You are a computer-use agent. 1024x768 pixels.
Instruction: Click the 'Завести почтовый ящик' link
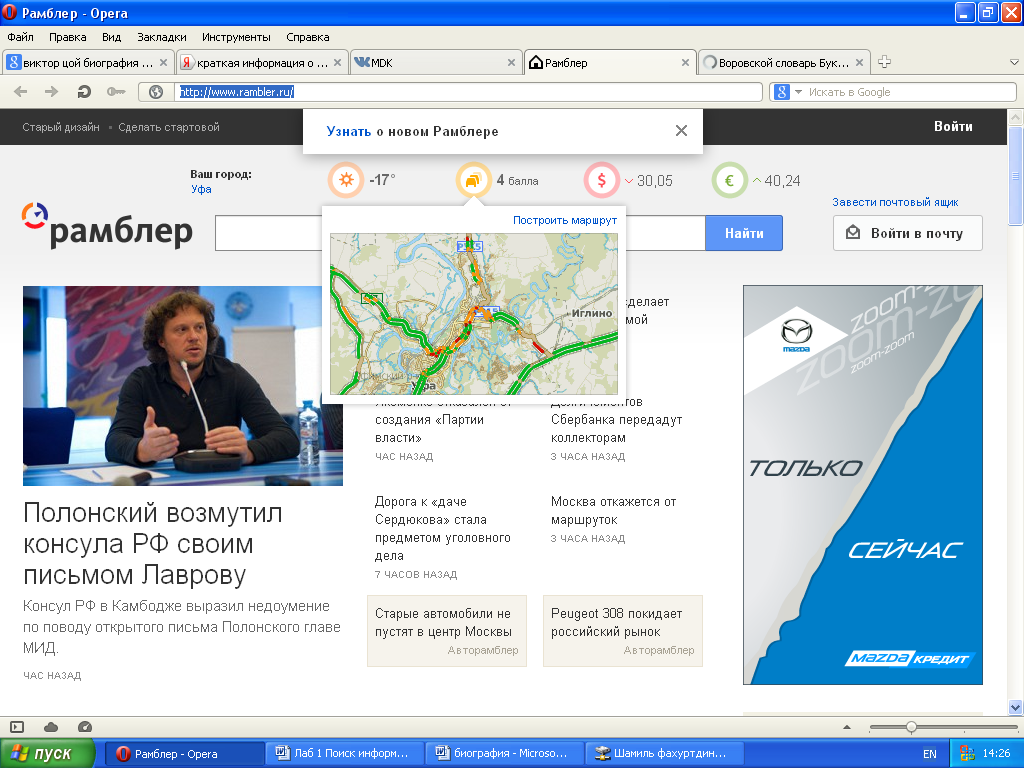pyautogui.click(x=895, y=202)
